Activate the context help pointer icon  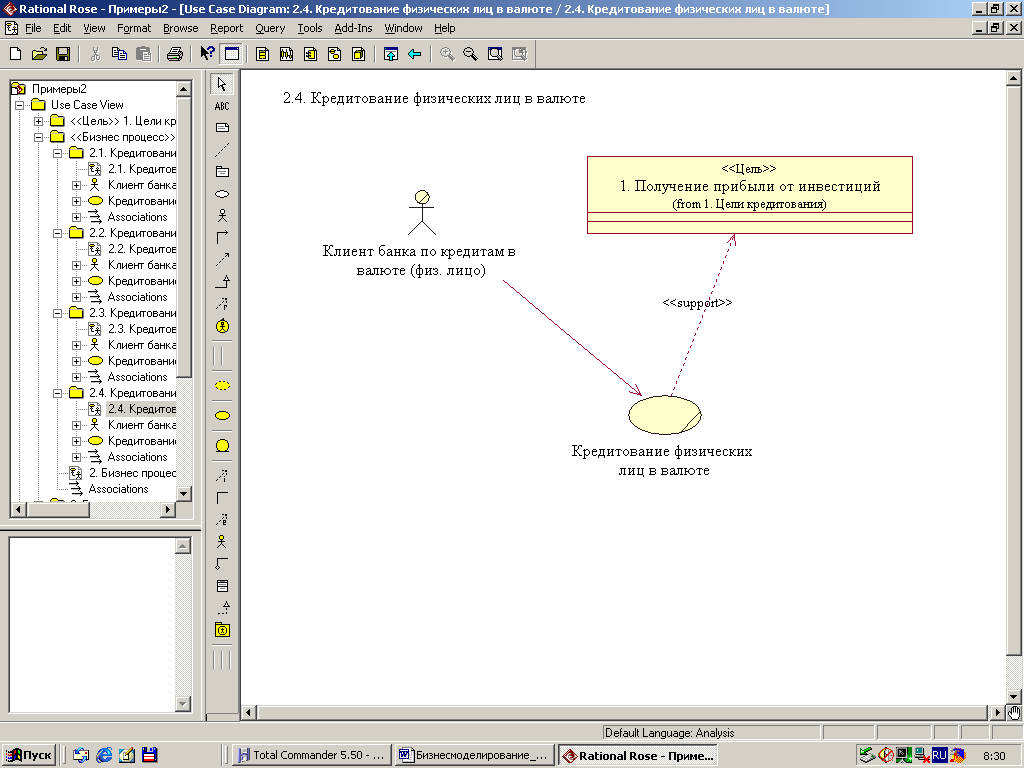207,54
